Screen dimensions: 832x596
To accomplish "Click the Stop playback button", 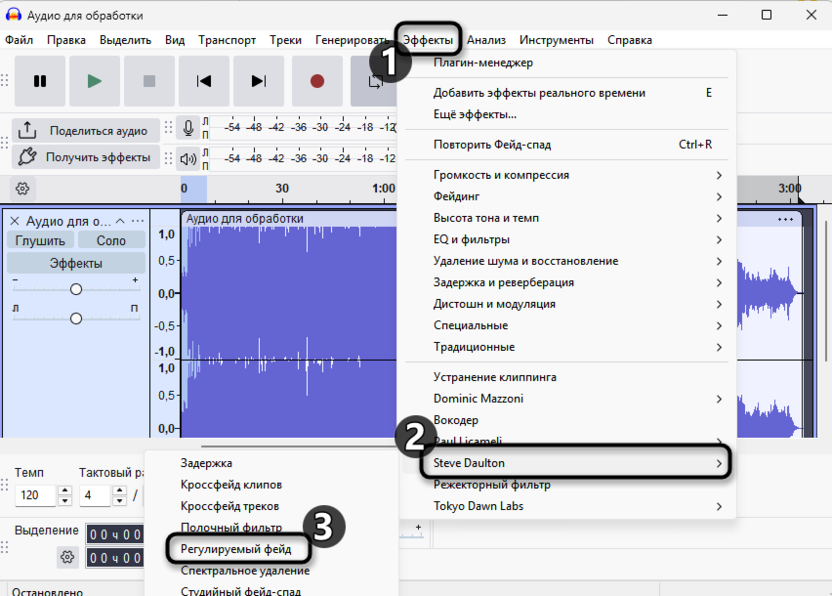I will [149, 81].
